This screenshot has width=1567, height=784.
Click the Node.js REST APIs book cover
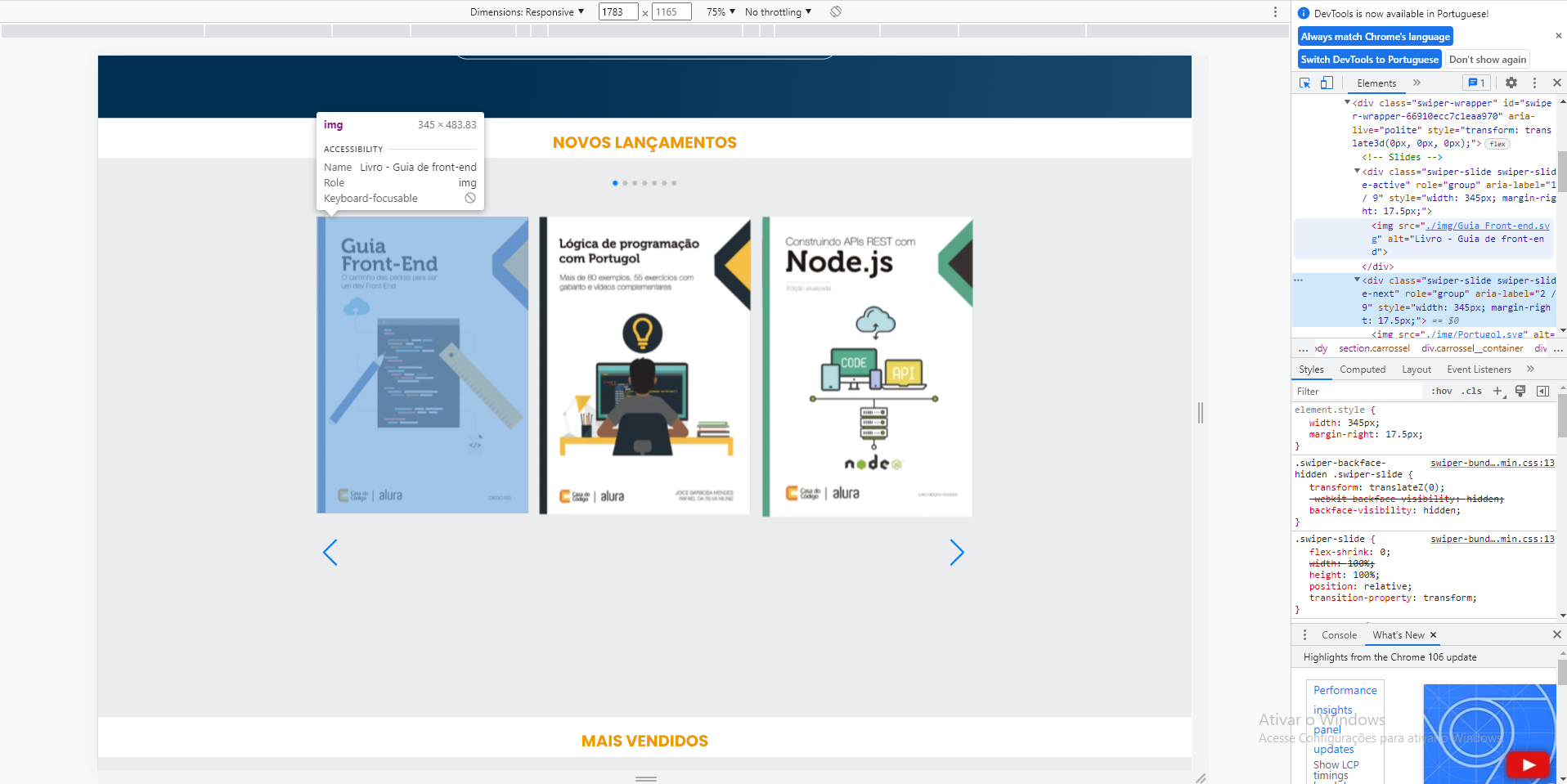pos(867,366)
